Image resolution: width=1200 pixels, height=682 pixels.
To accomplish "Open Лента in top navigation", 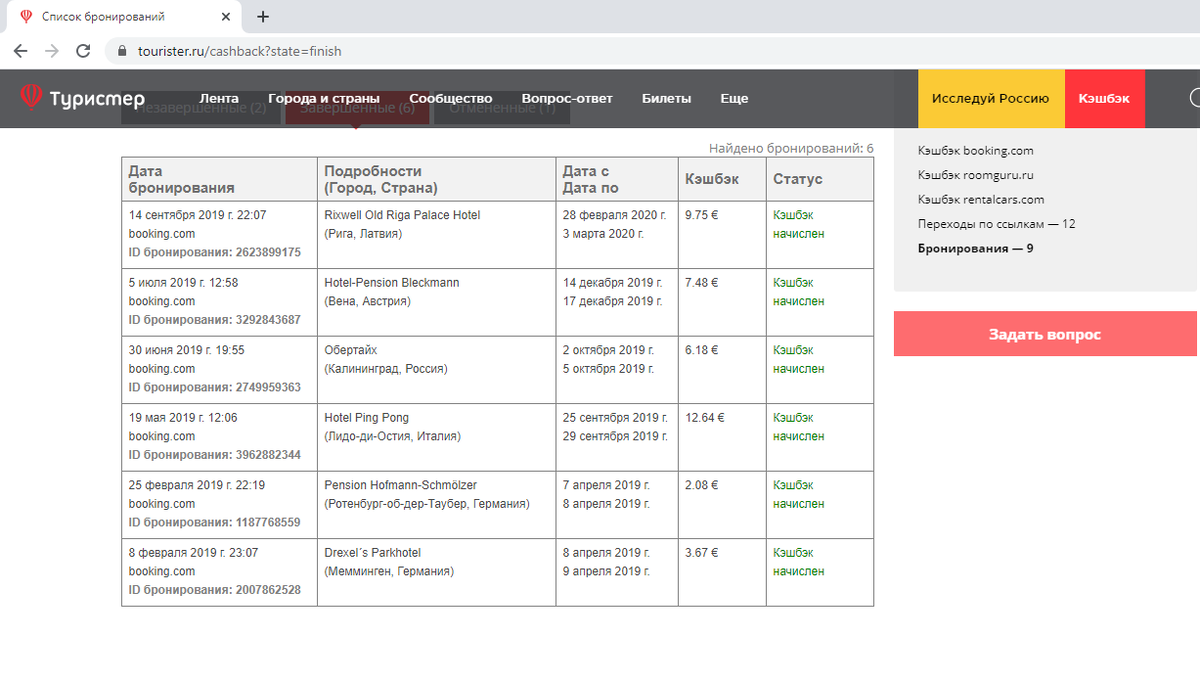I will [219, 98].
